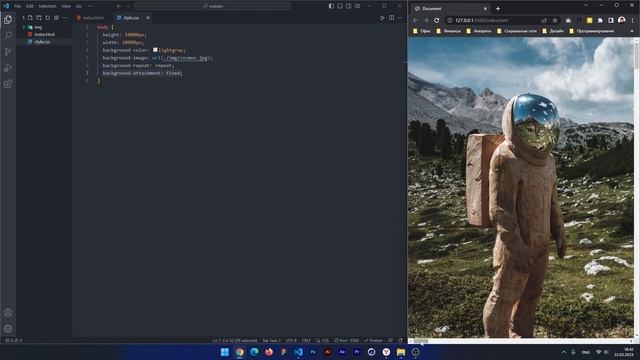Screen dimensions: 640x360
Task: Share this page from address bar
Action: (544, 20)
